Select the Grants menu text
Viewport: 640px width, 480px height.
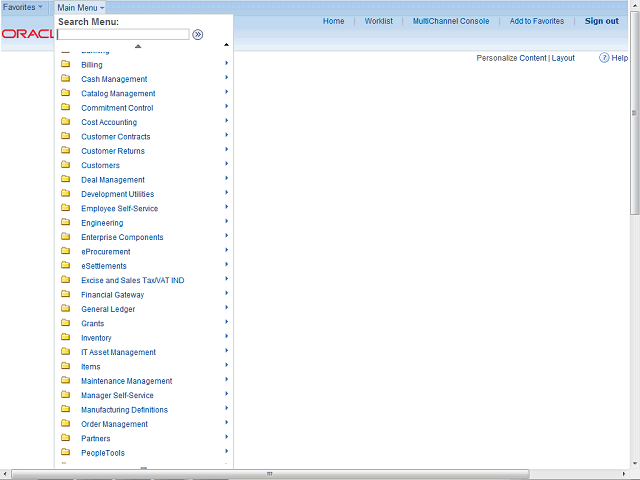point(93,323)
